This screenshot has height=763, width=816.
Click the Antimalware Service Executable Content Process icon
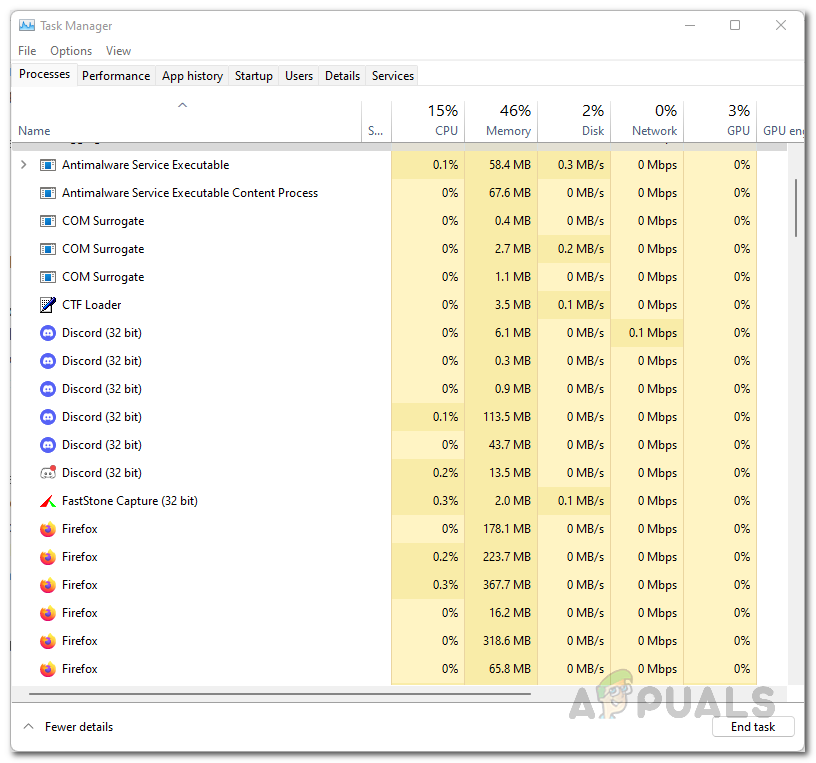coord(47,193)
